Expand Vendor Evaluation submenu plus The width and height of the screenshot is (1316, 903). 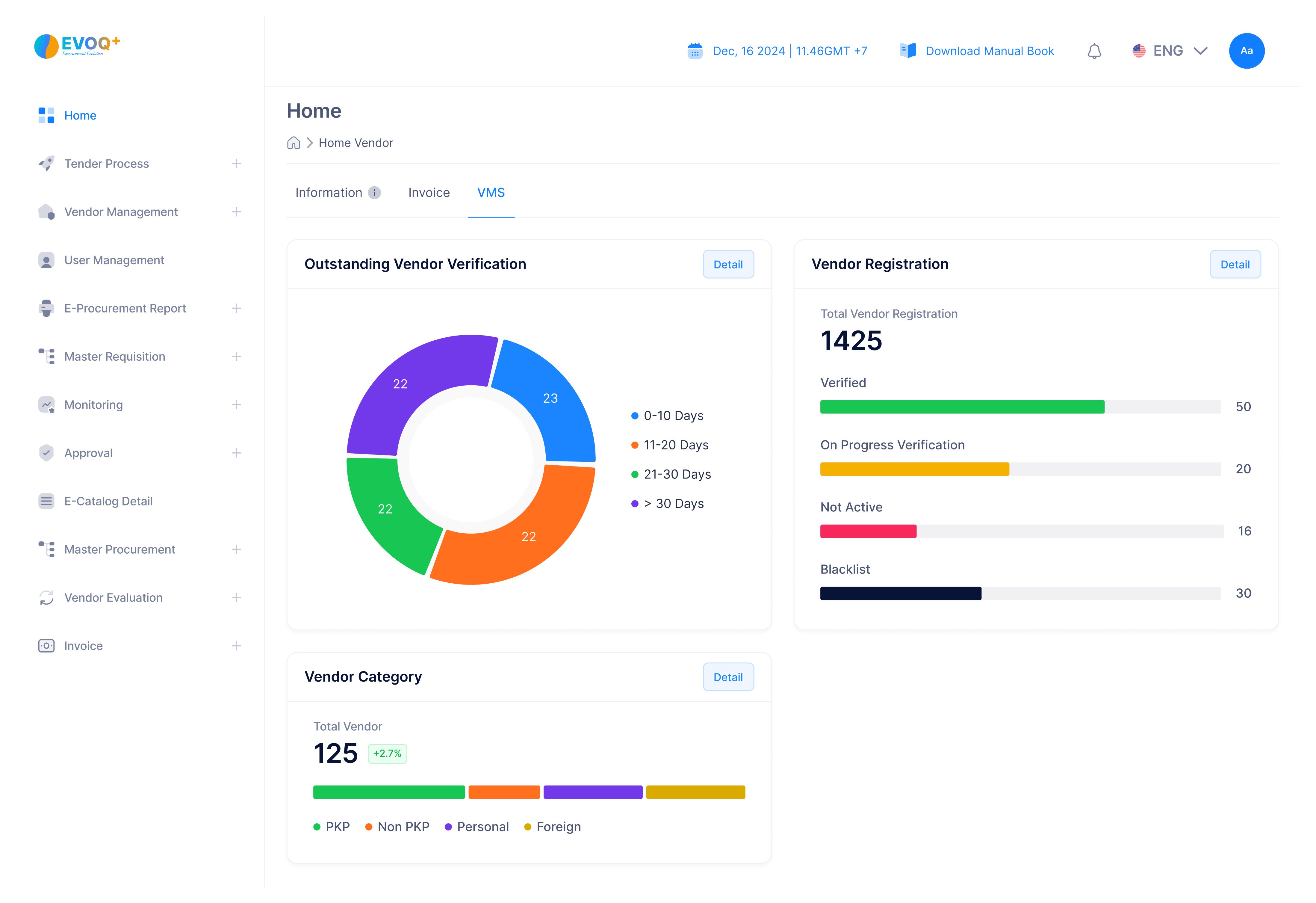(236, 598)
